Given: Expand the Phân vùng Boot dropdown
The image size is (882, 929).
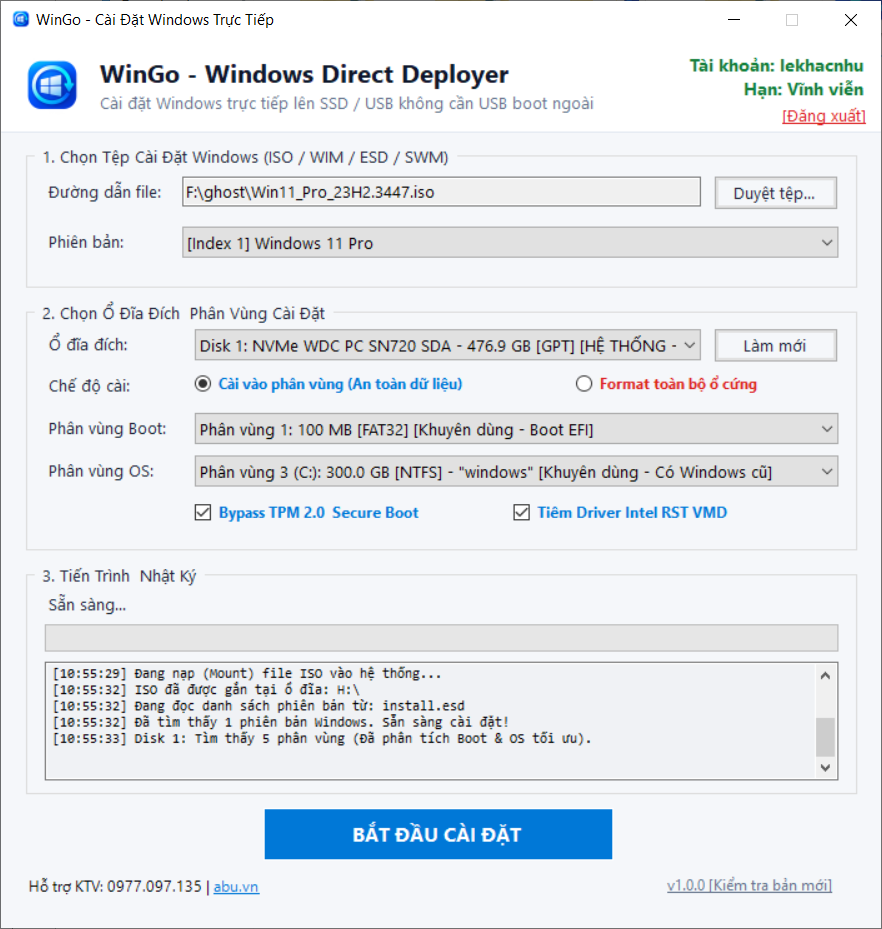Looking at the screenshot, I should pos(516,429).
